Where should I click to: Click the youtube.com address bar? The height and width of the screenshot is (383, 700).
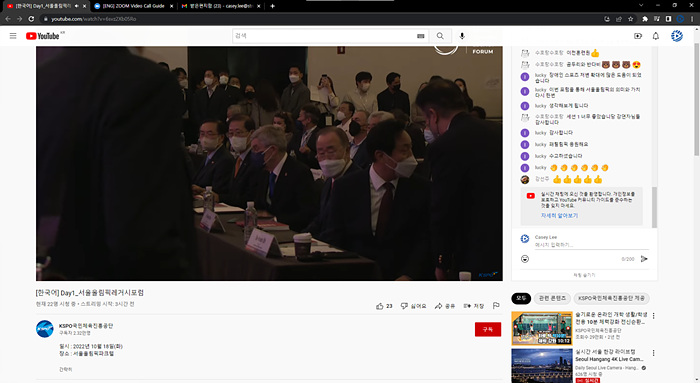pyautogui.click(x=321, y=19)
